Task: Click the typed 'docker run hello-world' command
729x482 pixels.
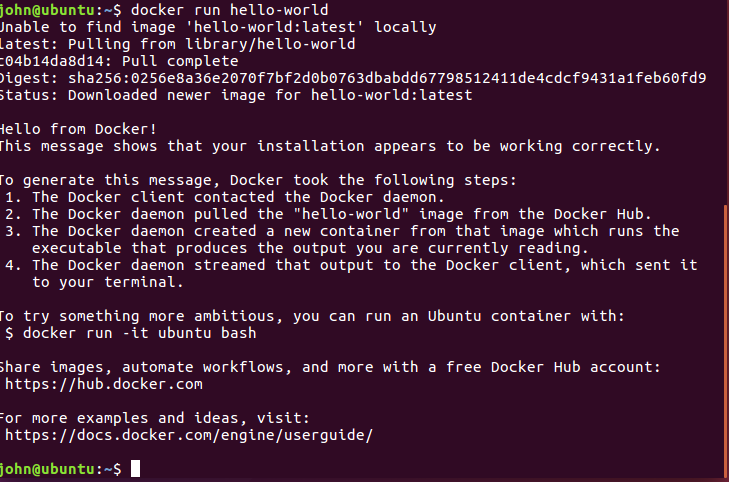Action: [228, 9]
